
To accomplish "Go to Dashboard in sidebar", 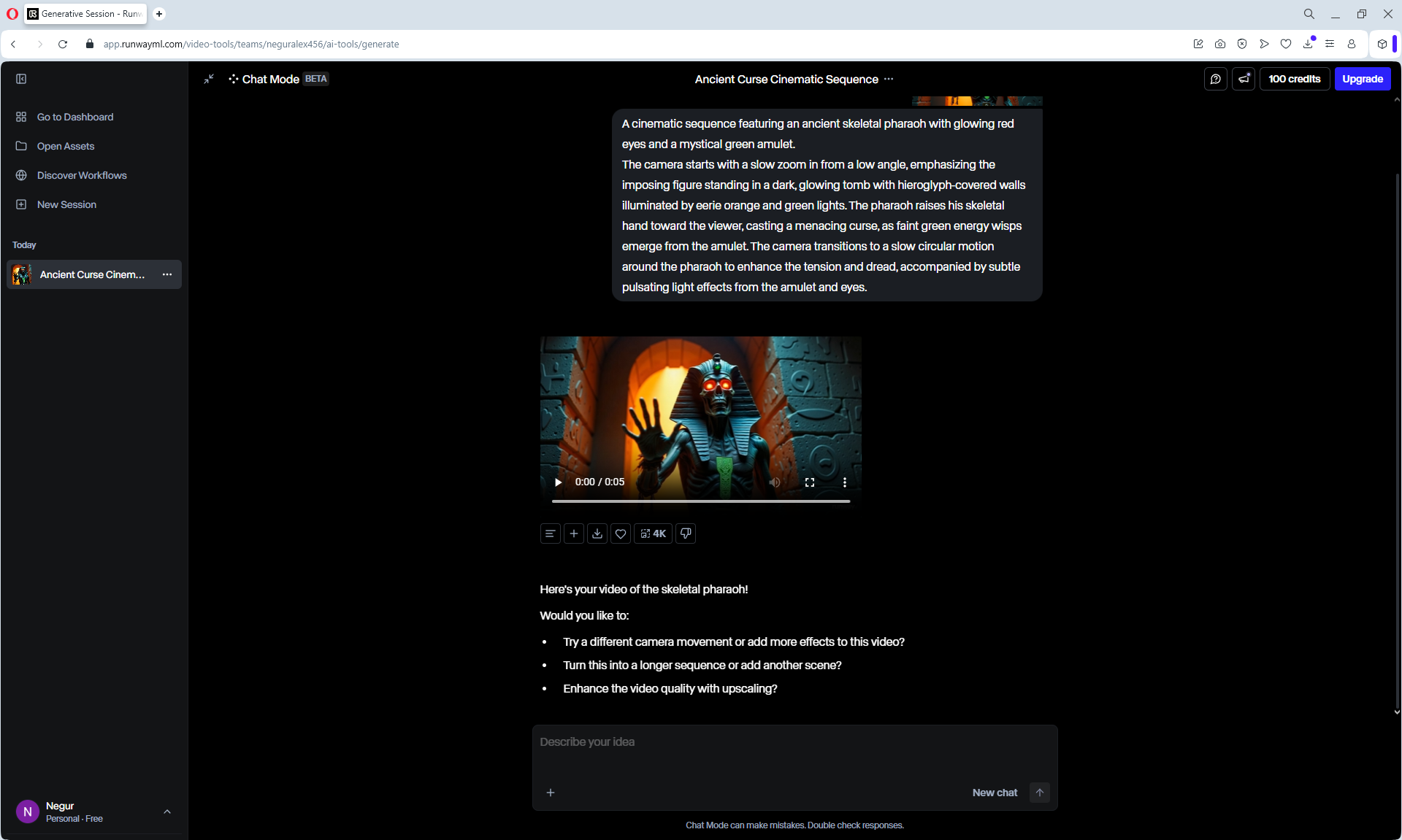I will click(74, 117).
